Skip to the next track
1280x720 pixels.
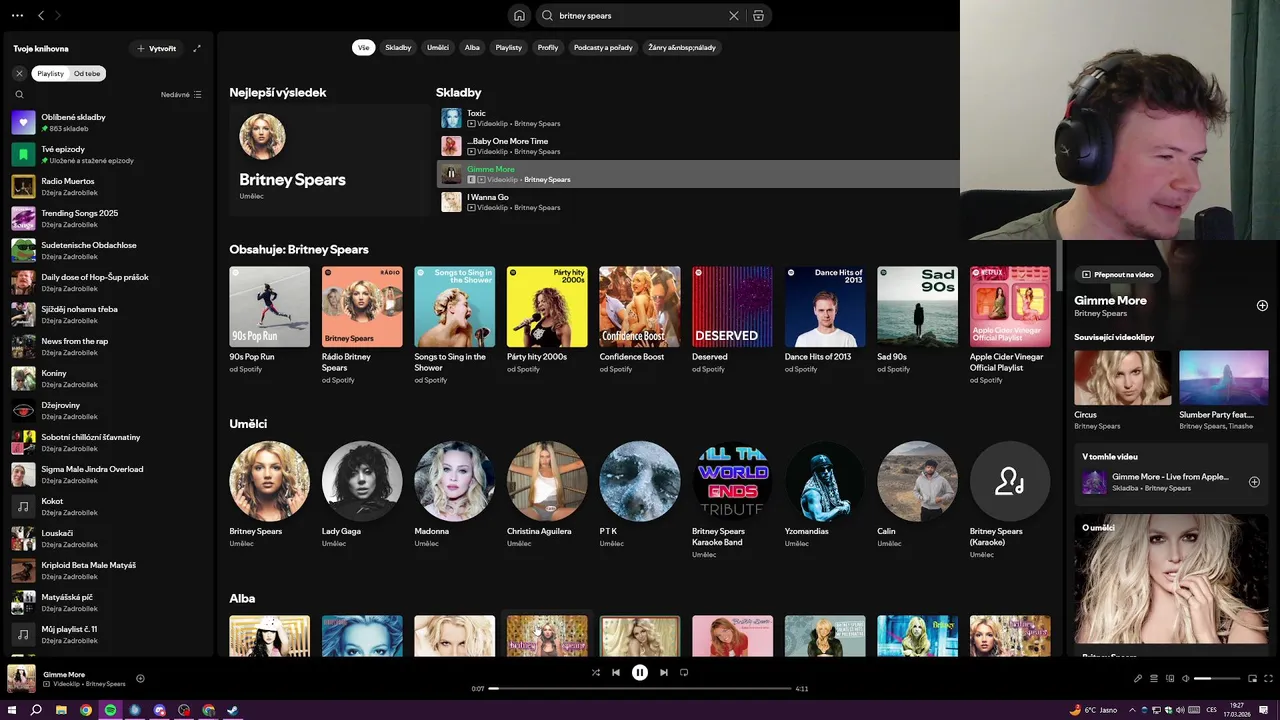[x=664, y=672]
